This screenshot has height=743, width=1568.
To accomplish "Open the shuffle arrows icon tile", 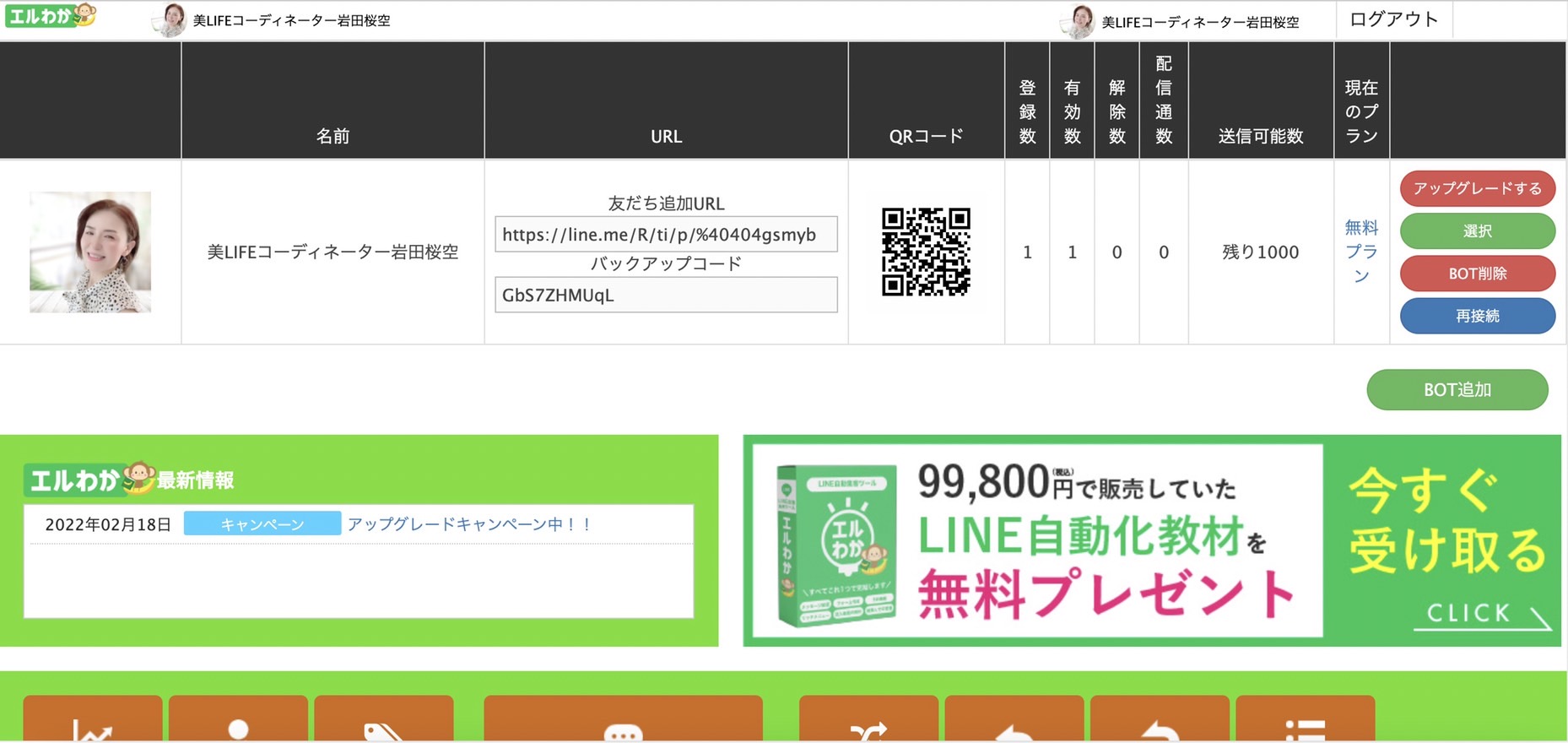I will click(x=868, y=719).
